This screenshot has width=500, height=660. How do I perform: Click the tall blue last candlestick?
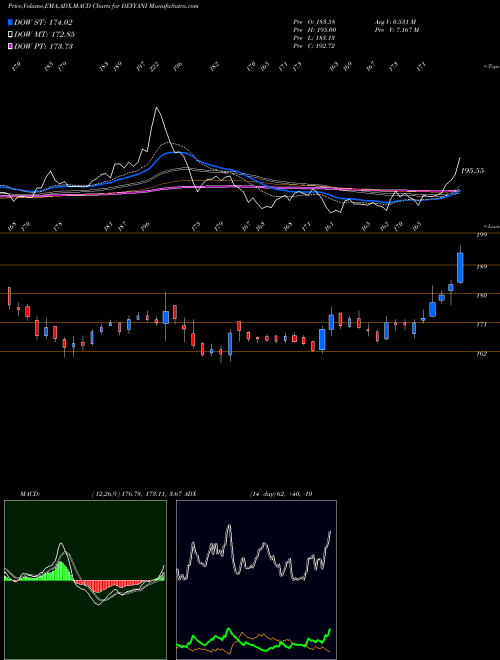(460, 268)
